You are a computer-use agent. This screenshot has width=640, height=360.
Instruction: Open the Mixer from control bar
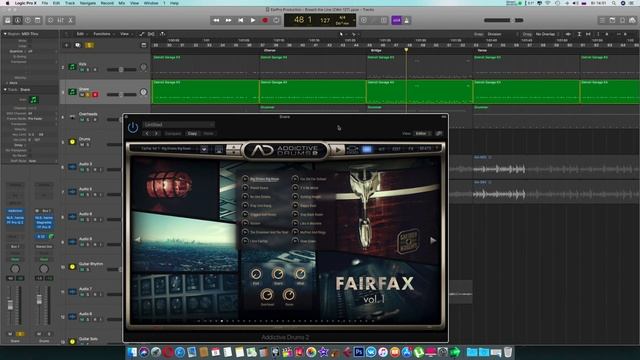point(60,20)
